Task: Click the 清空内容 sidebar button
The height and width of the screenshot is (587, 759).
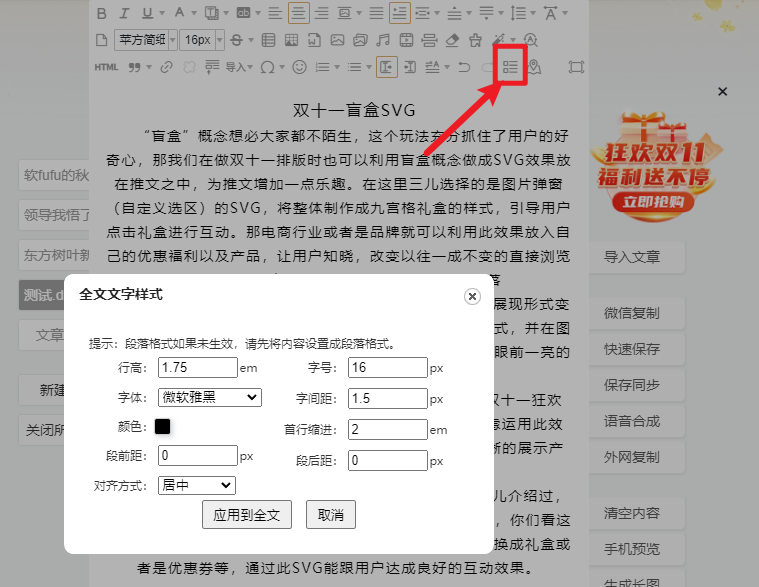Action: pyautogui.click(x=637, y=513)
